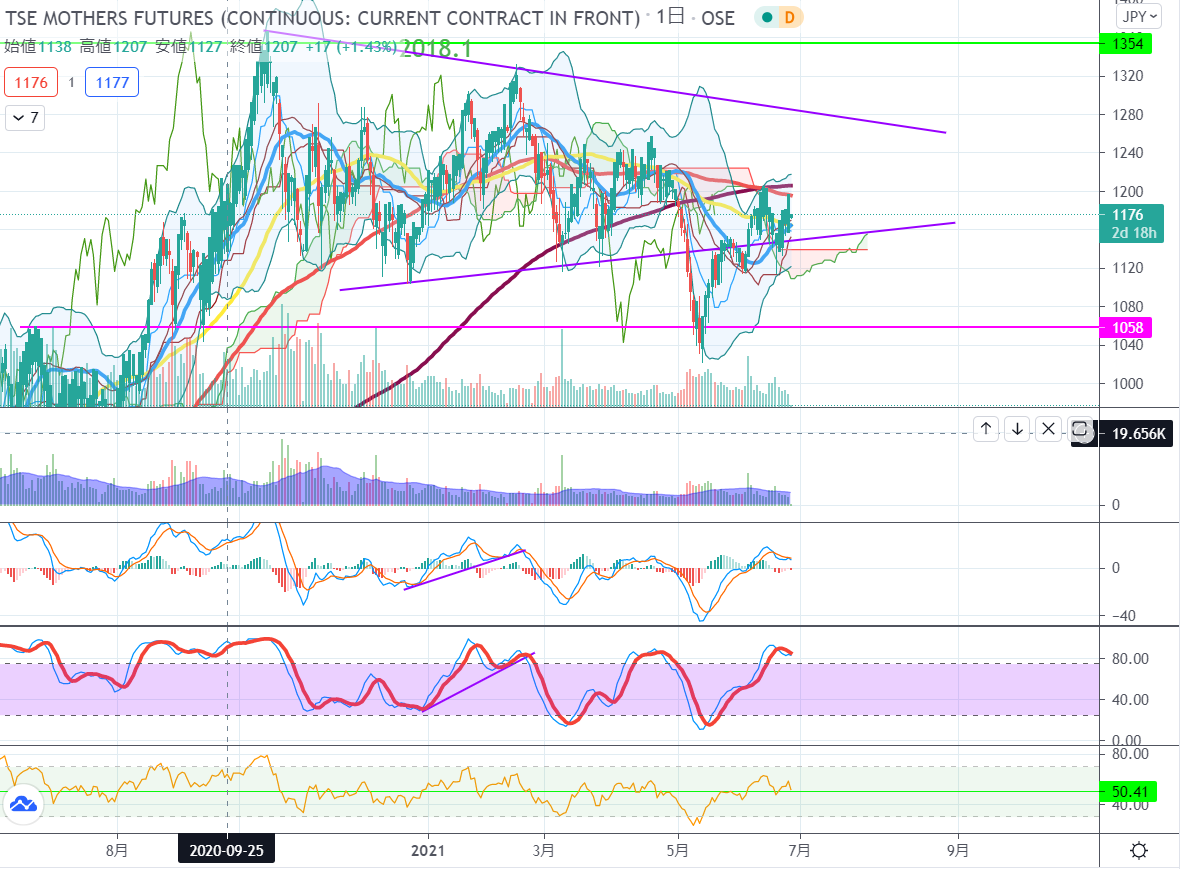Move the volume pane up
Screen dimensions: 1180x869
coord(986,429)
